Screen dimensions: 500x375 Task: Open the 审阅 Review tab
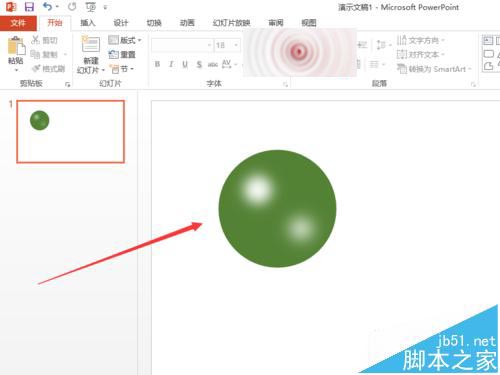click(x=276, y=23)
